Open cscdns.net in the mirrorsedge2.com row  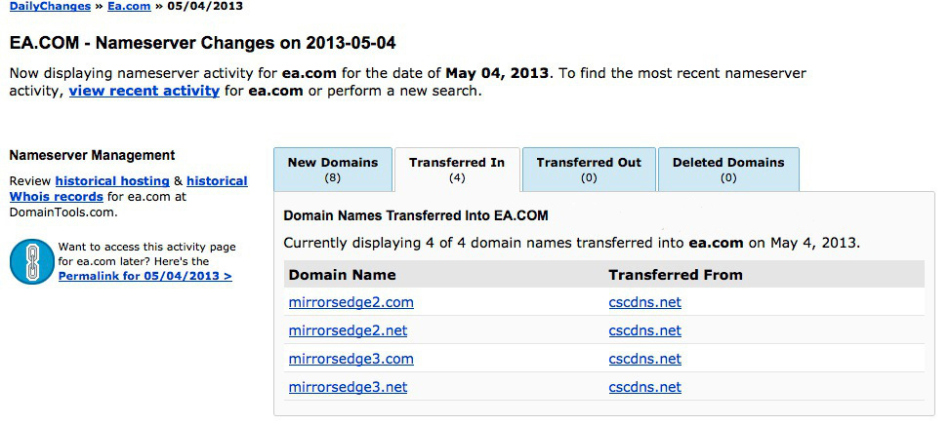pyautogui.click(x=645, y=303)
